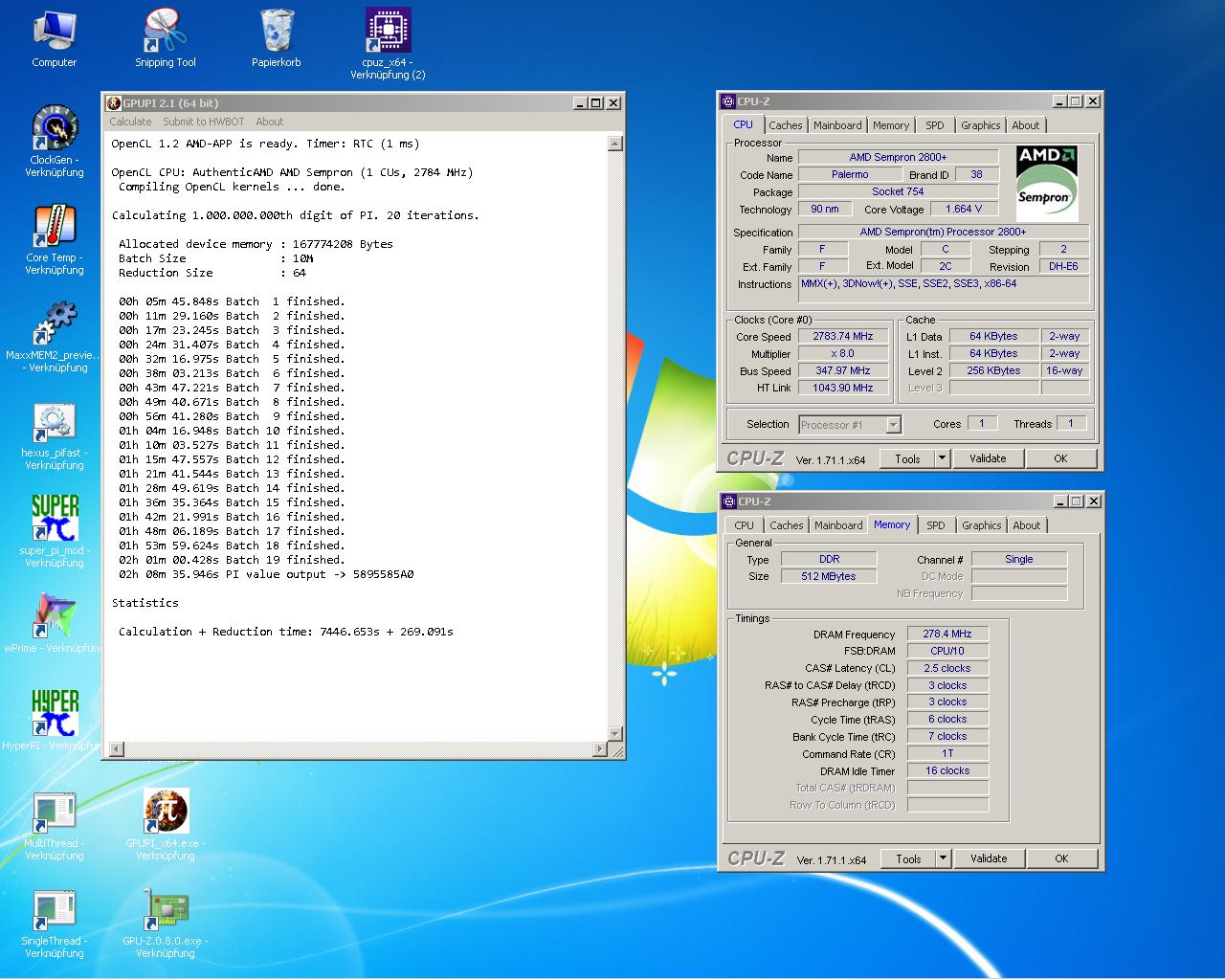Expand Tools dropdown arrow in lower CPU-Z
1225x980 pixels.
click(x=943, y=858)
